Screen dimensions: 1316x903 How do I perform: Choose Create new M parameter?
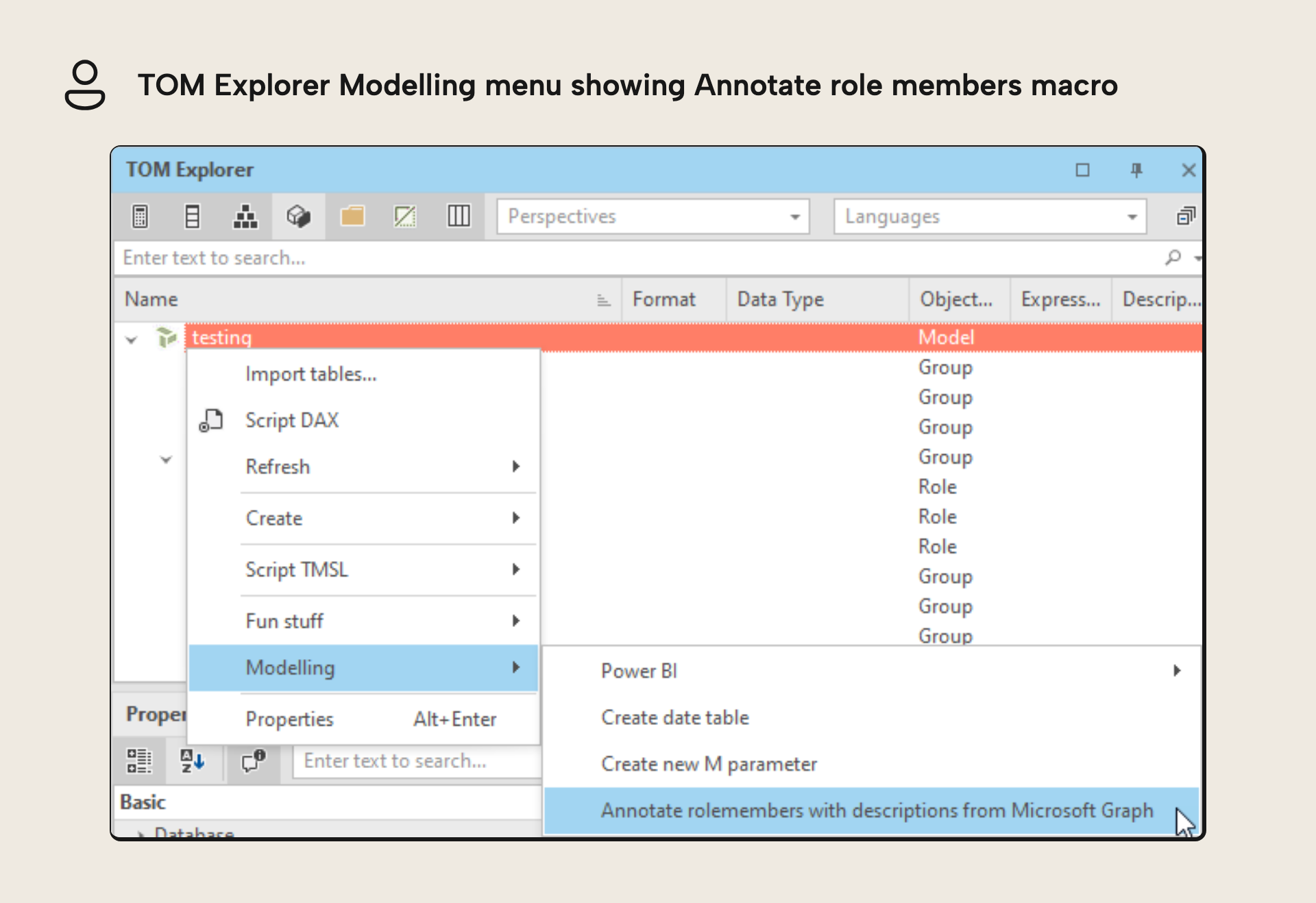coord(871,764)
